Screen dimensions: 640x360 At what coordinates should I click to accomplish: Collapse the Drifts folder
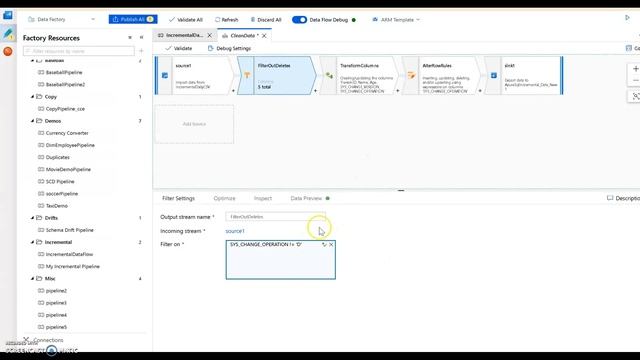[32, 218]
